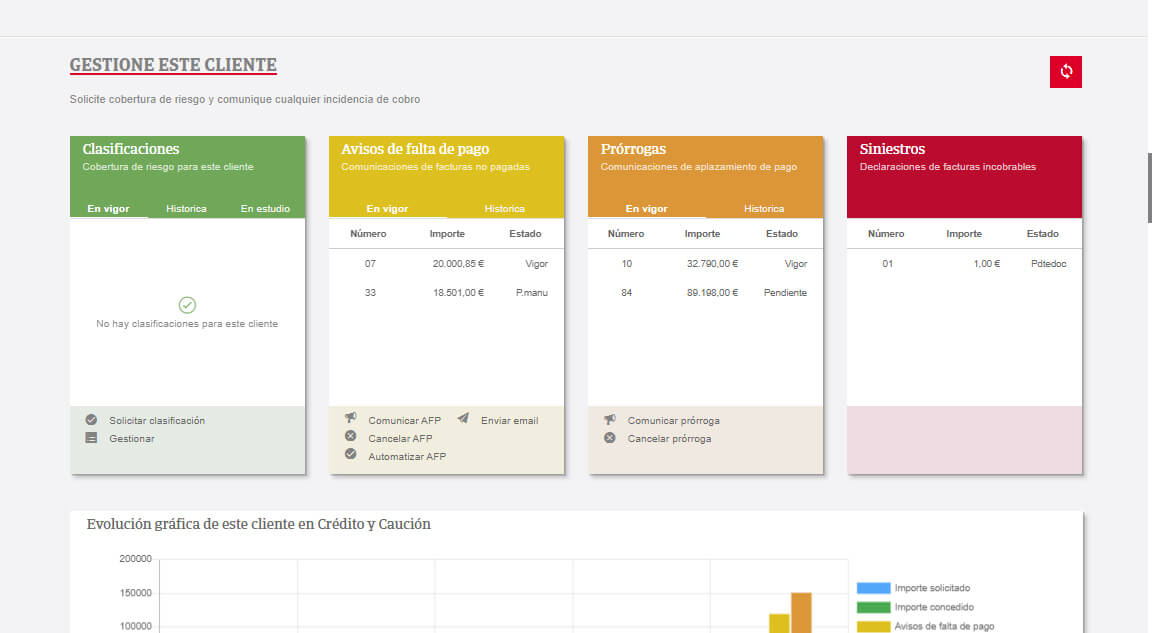Click the orange bar in the evolution chart
This screenshot has width=1152, height=633.
802,610
